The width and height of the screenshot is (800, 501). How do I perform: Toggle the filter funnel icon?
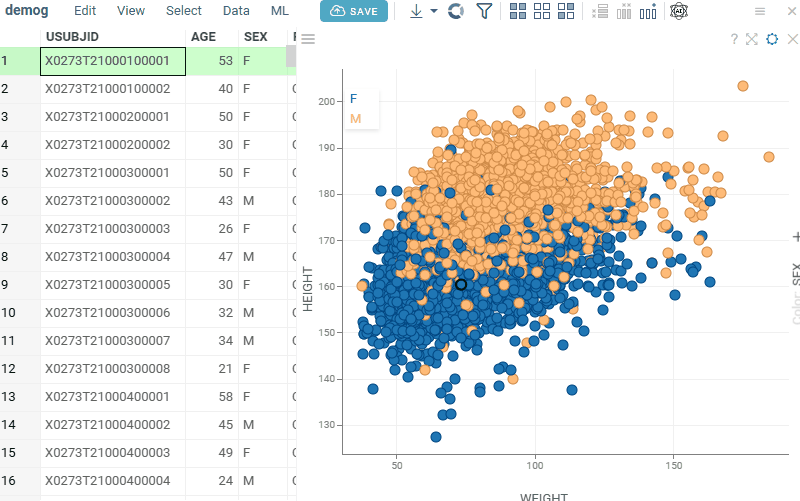[x=484, y=11]
